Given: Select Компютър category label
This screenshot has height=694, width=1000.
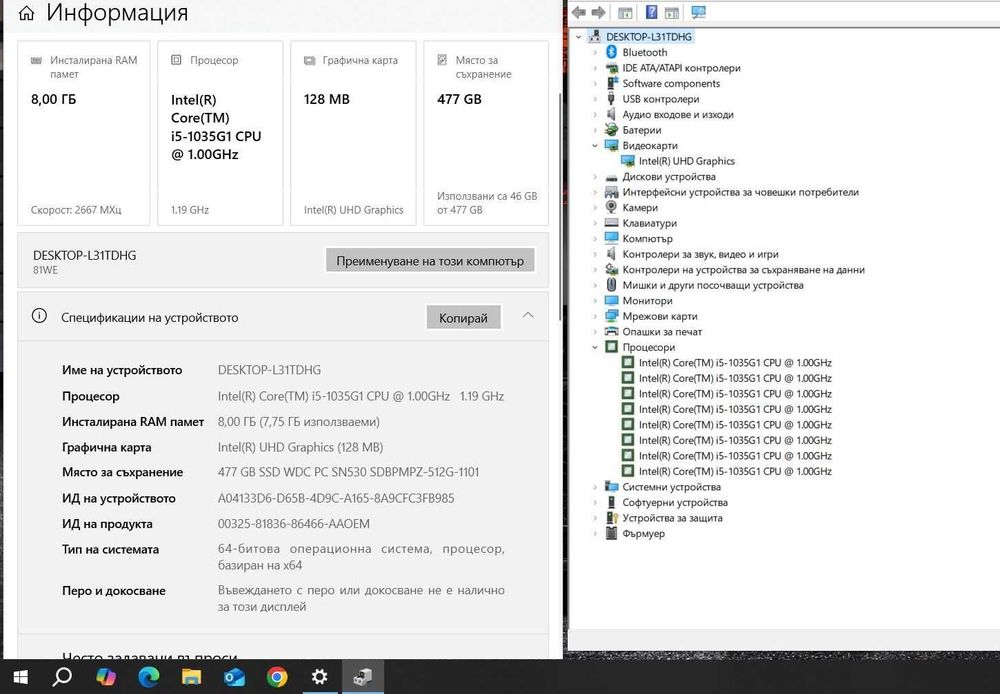Looking at the screenshot, I should pos(647,239).
